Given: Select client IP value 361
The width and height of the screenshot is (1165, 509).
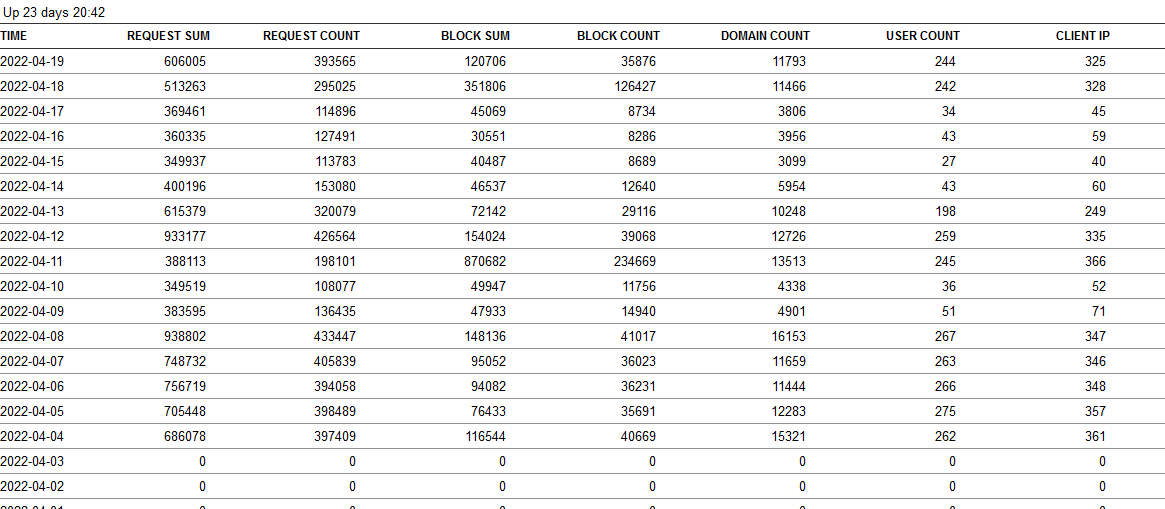Looking at the screenshot, I should pos(1095,436).
